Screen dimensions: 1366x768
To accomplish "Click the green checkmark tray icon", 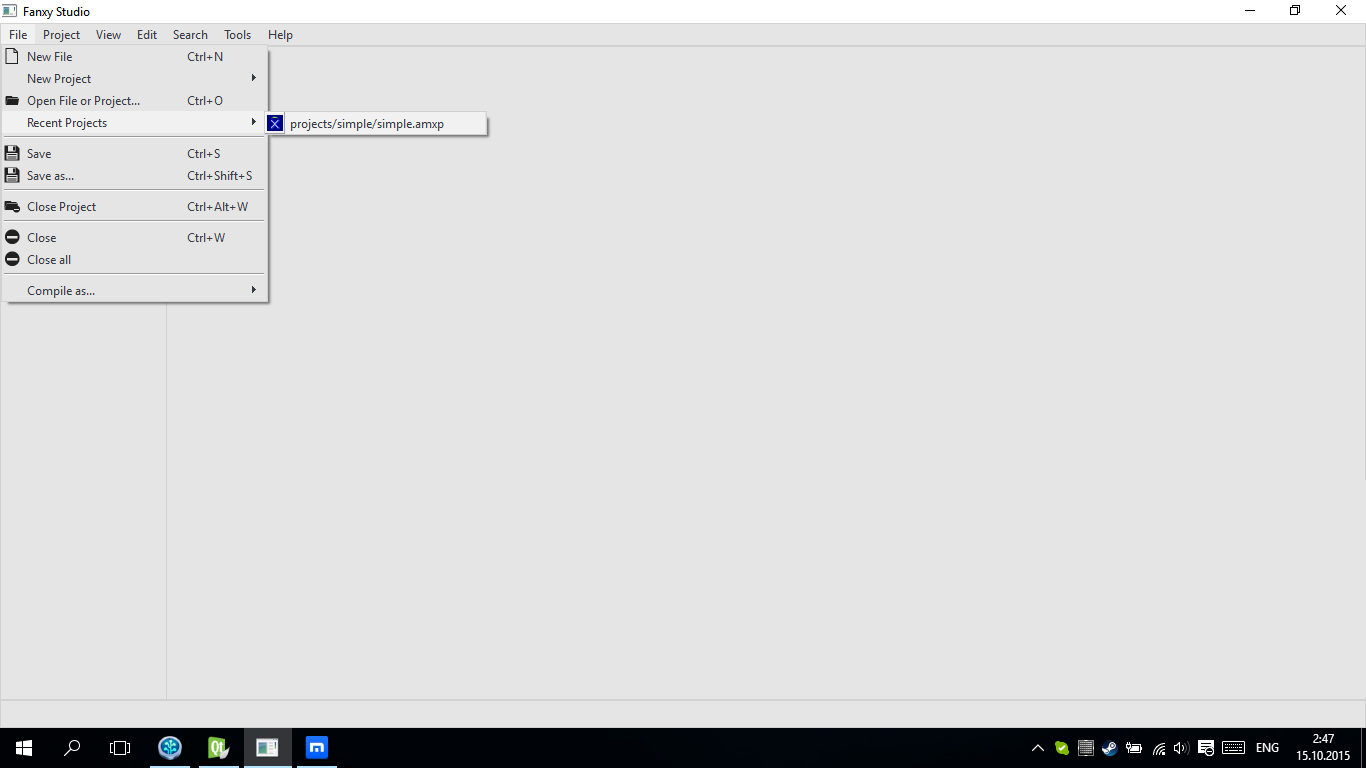I will [1062, 748].
